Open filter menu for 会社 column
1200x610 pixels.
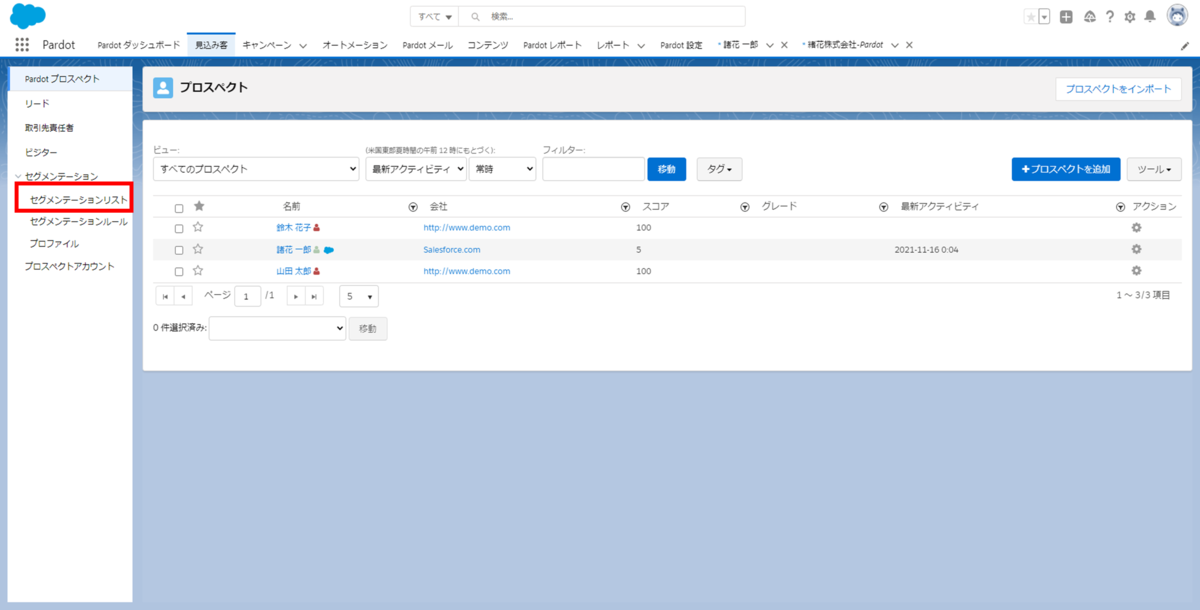click(x=625, y=207)
